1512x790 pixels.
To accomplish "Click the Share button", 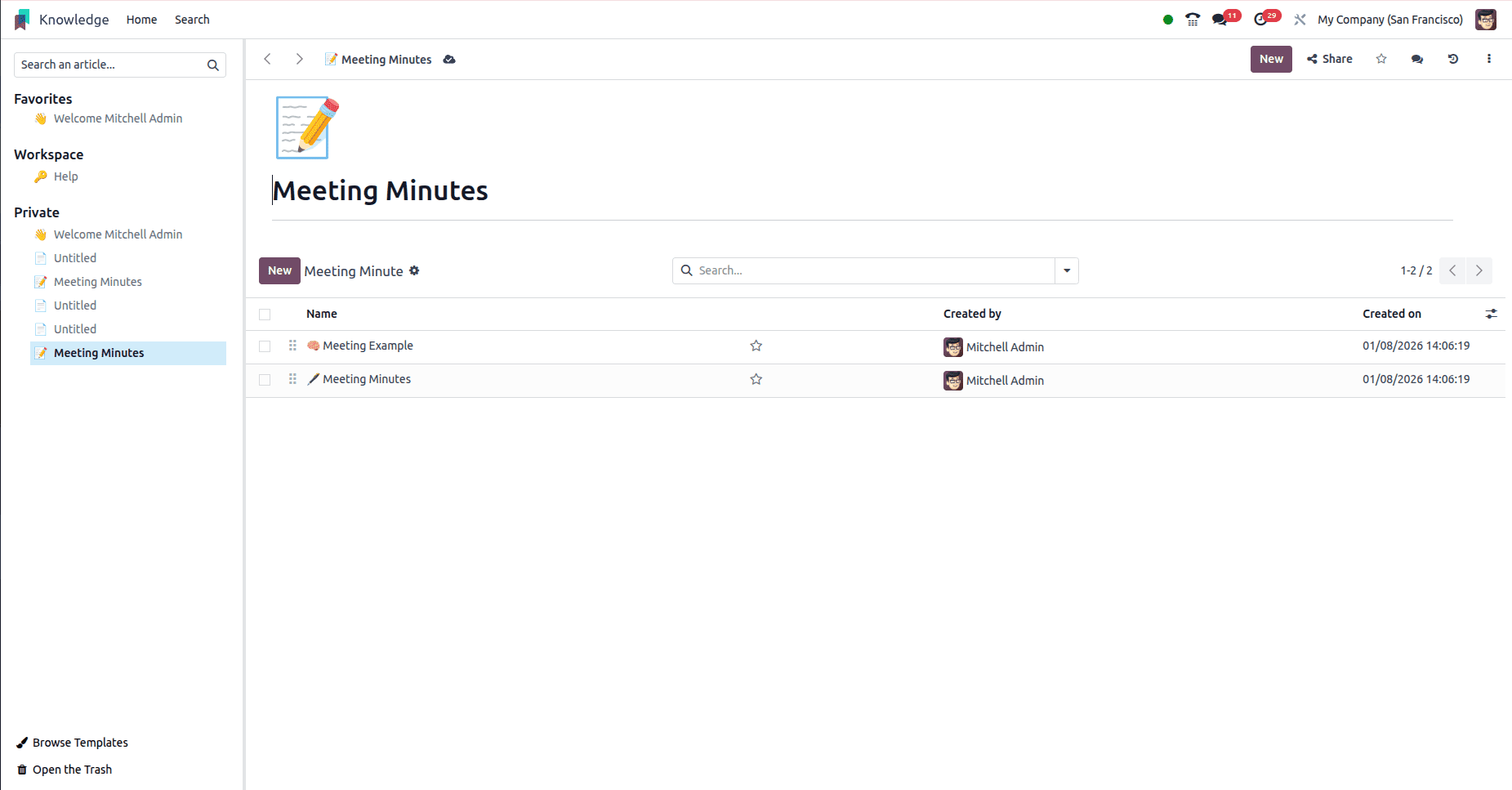I will (x=1330, y=59).
